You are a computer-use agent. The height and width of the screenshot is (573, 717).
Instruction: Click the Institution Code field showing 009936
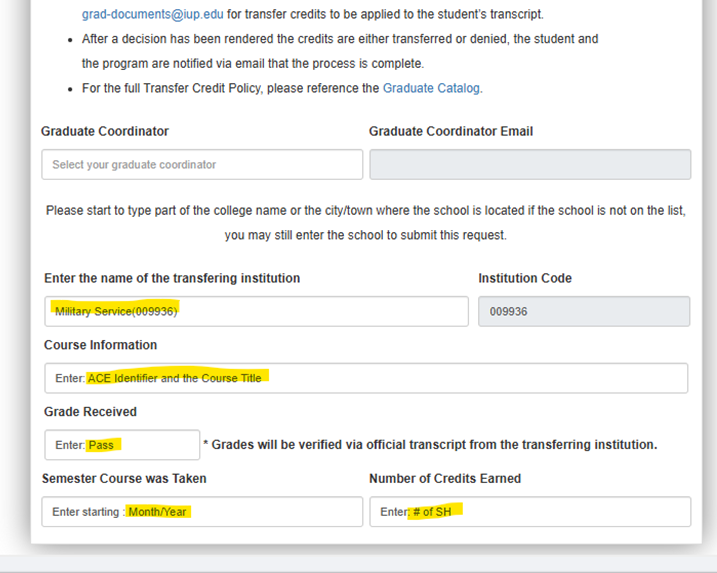pyautogui.click(x=584, y=311)
